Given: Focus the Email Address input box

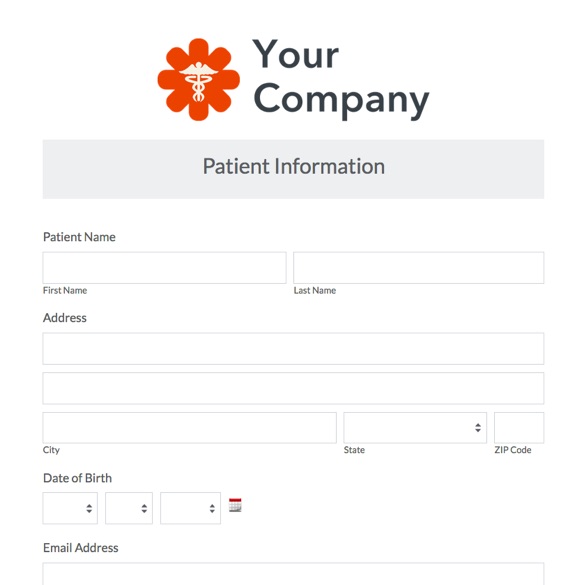Looking at the screenshot, I should (293, 574).
